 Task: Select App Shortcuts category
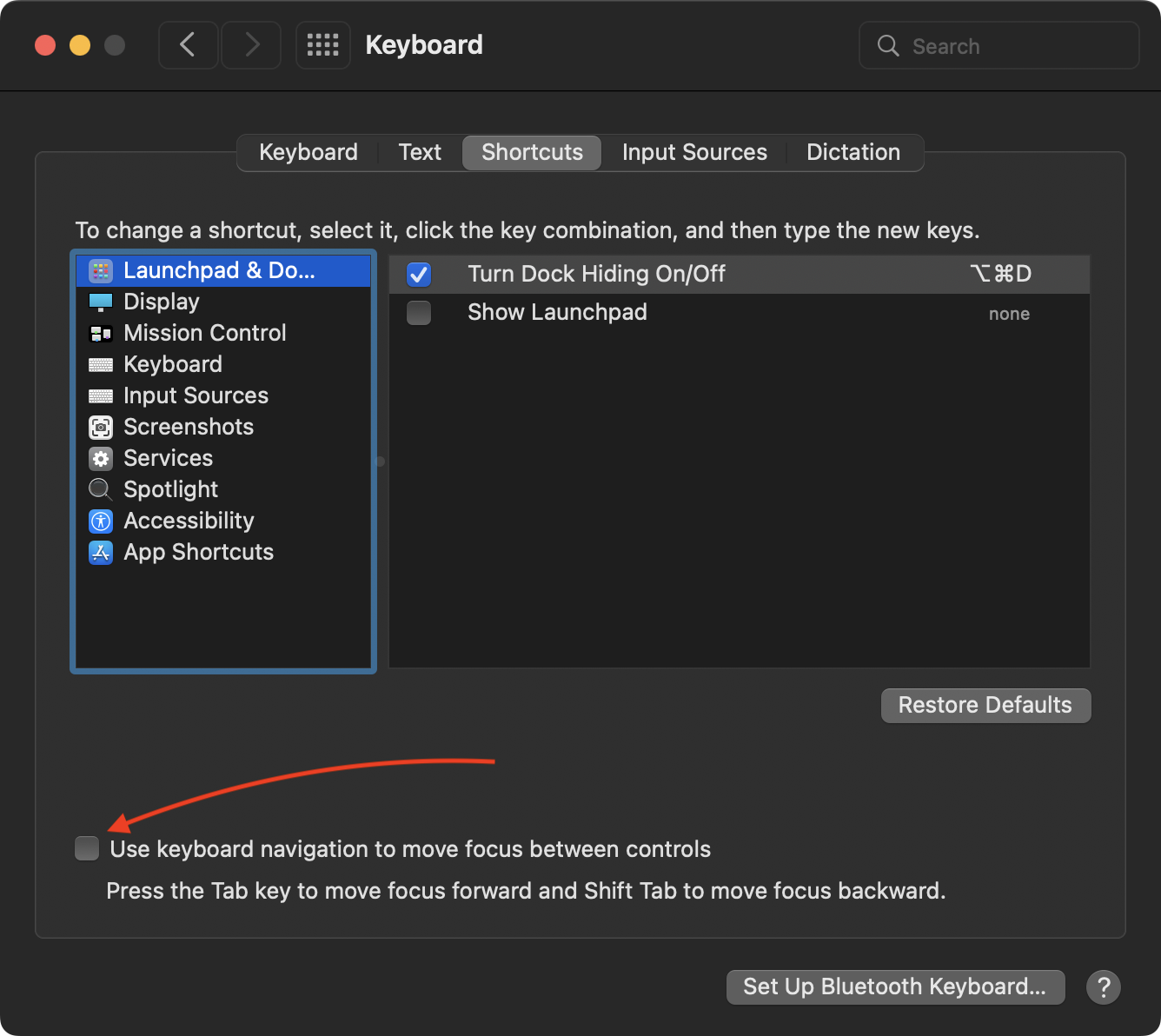(x=223, y=553)
